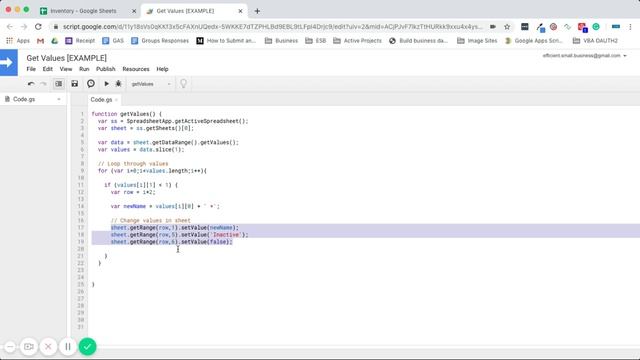
Task: Open the Help menu
Action: [x=162, y=69]
